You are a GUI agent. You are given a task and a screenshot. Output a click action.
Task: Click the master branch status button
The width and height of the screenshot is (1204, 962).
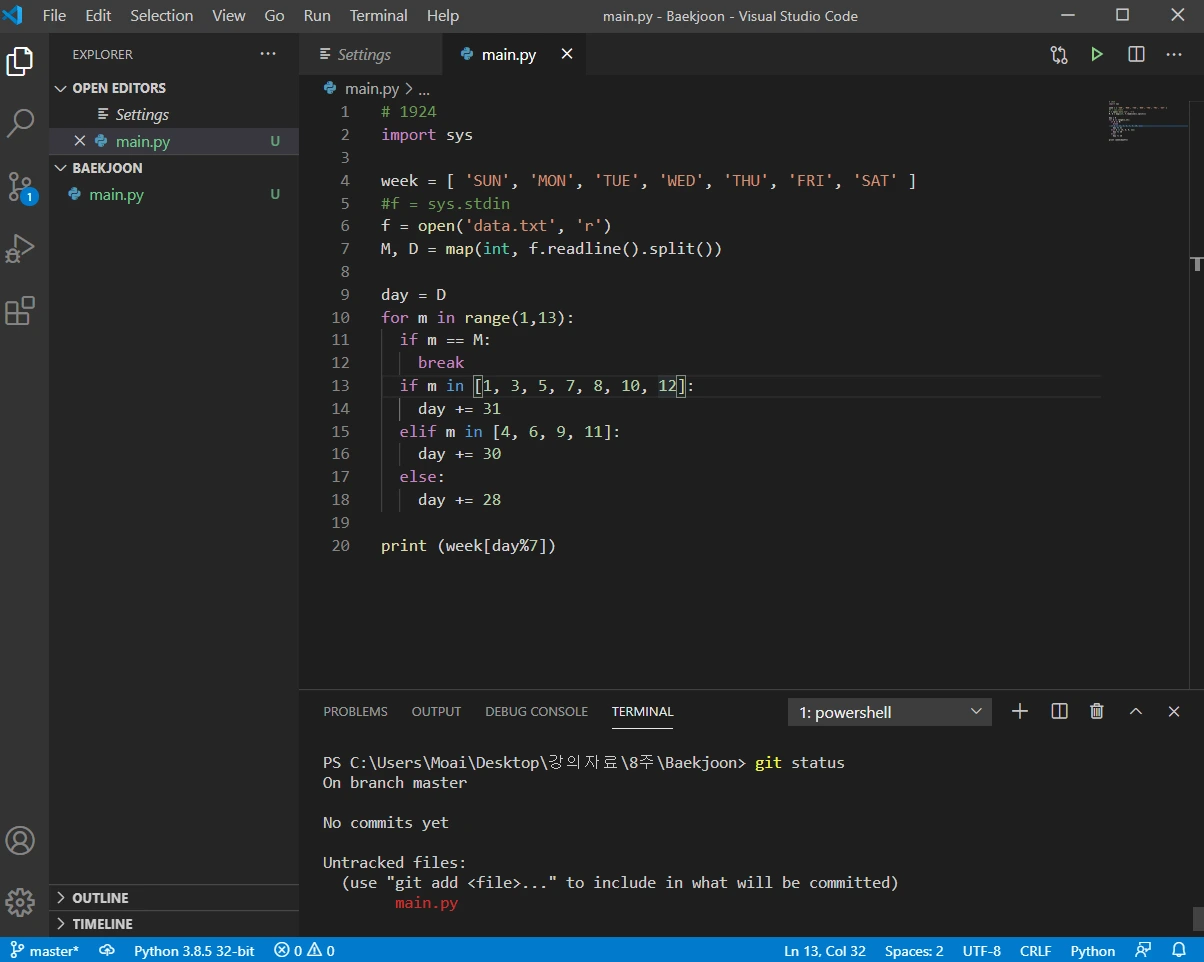click(45, 951)
